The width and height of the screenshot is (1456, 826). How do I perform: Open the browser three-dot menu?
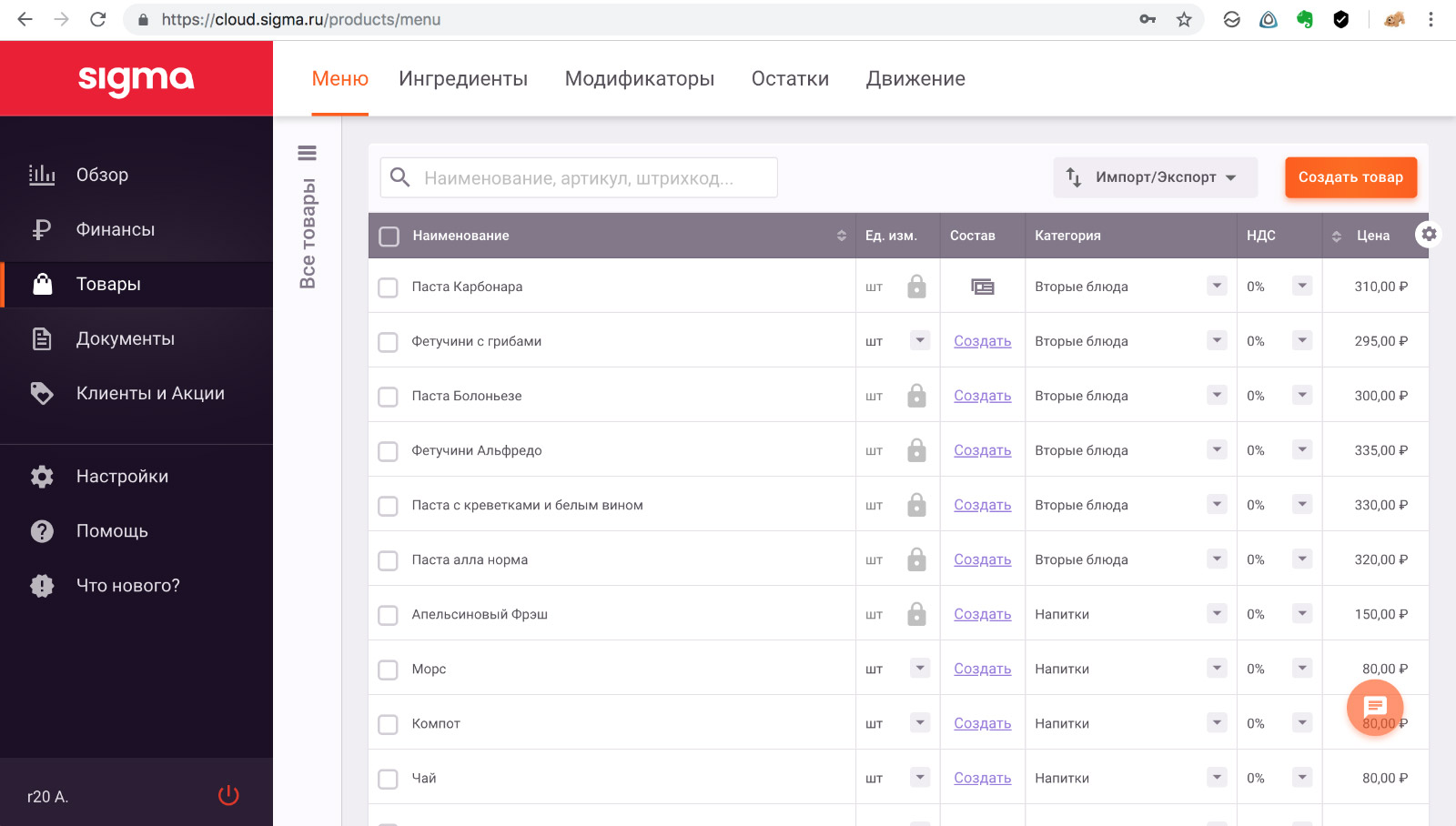[x=1431, y=19]
